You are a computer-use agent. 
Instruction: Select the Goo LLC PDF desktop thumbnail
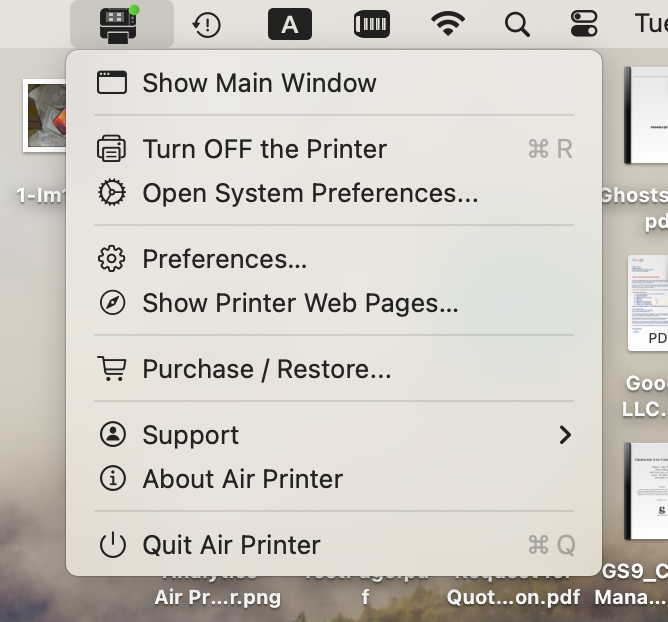click(648, 303)
